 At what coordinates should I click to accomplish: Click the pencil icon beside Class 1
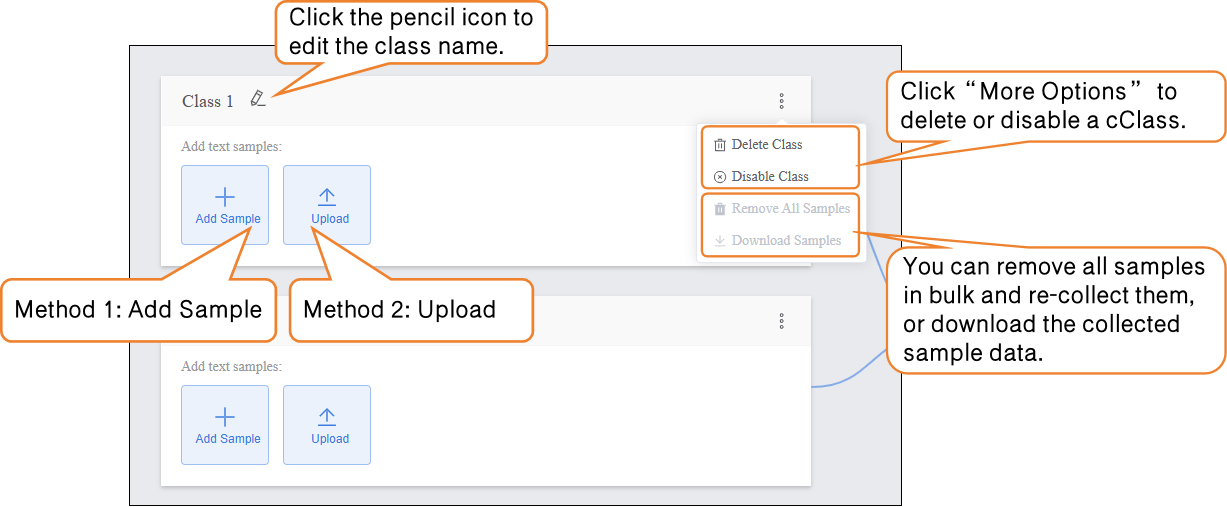point(258,99)
